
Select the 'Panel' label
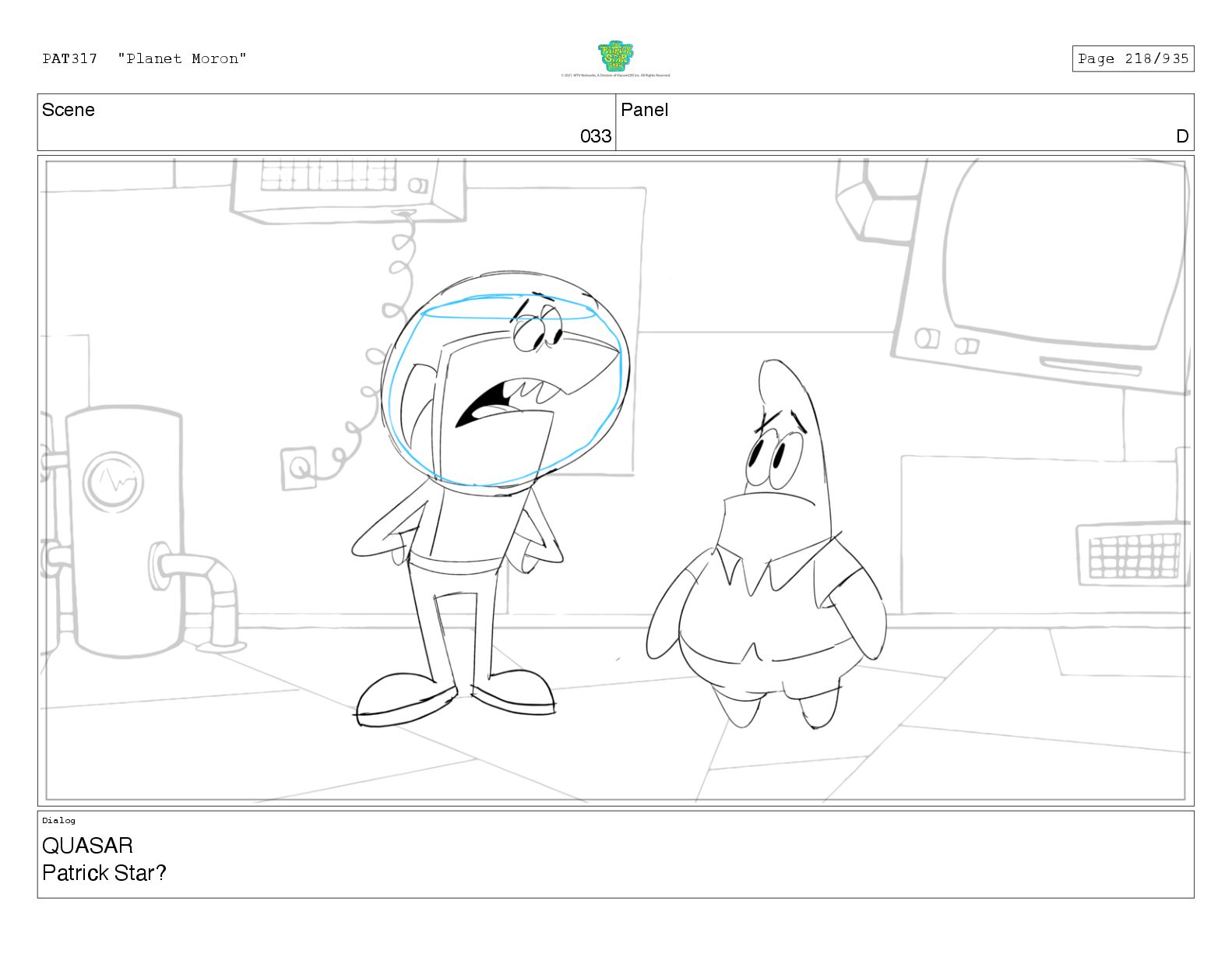point(645,110)
